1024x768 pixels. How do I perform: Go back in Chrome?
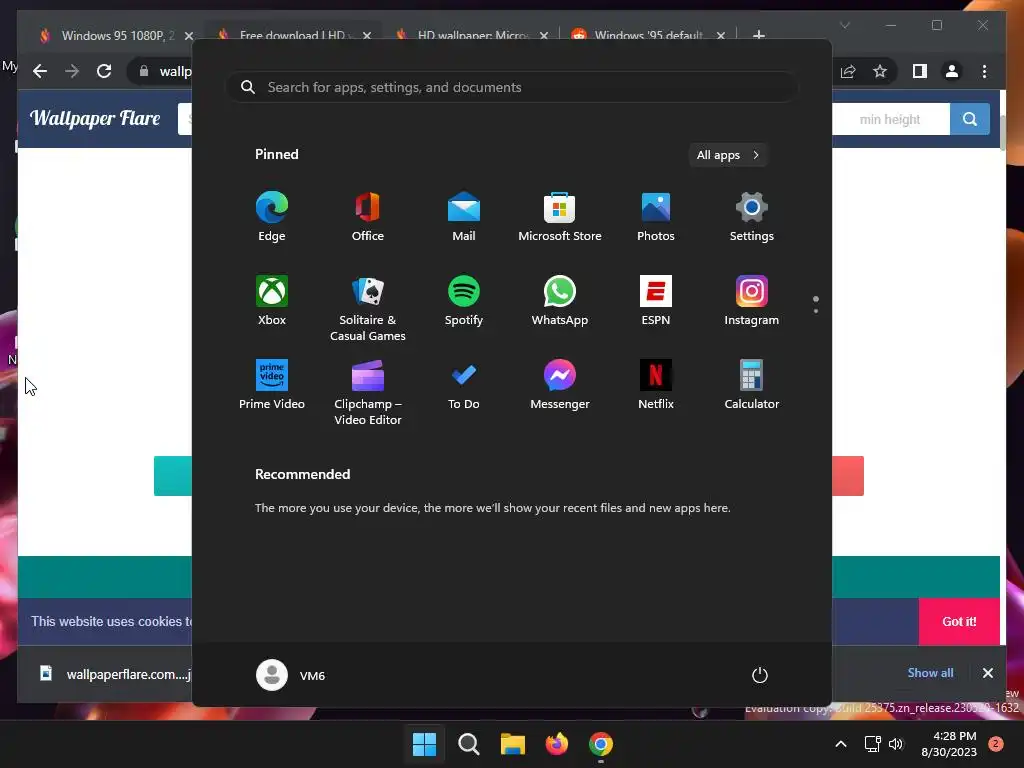pos(40,71)
